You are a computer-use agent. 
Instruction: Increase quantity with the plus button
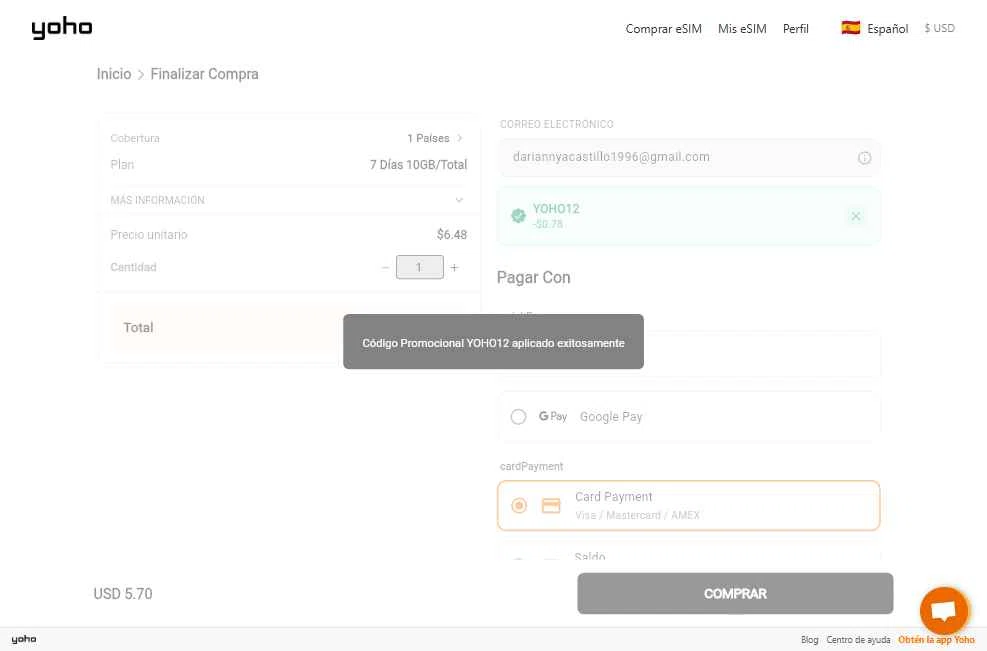[454, 268]
